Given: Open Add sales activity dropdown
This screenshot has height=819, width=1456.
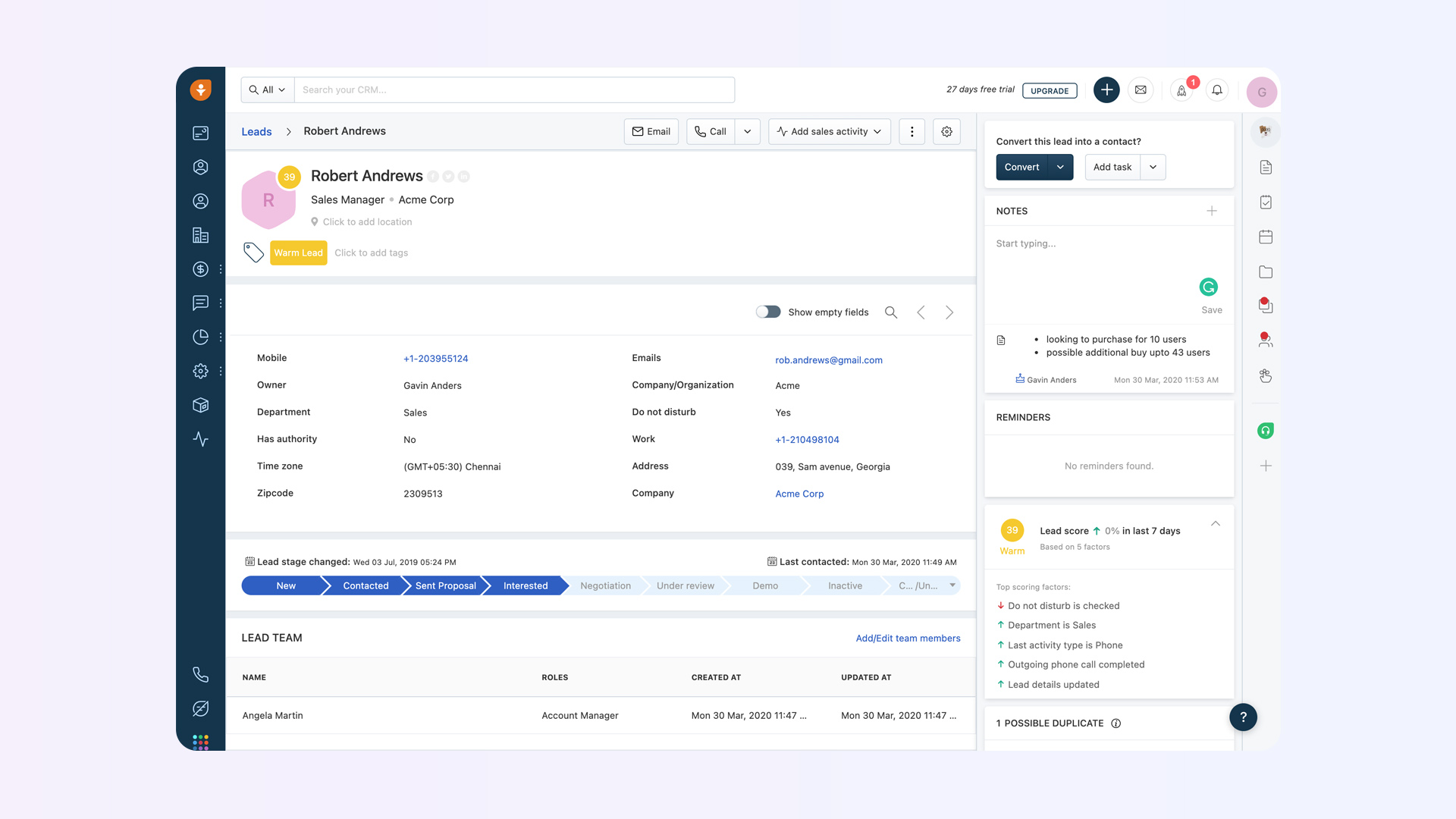Looking at the screenshot, I should (829, 131).
